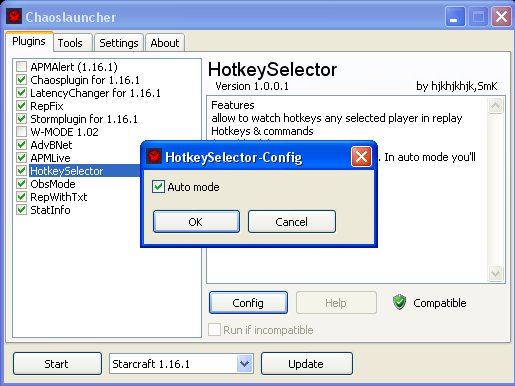Close the HotkeySelector-Config dialog
The height and width of the screenshot is (386, 515).
pos(361,157)
